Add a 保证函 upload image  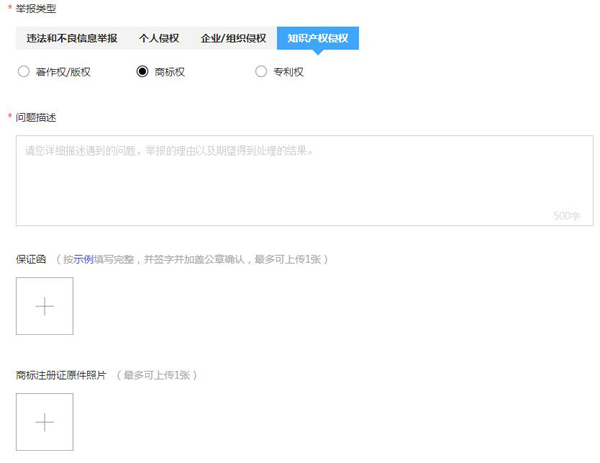coord(45,306)
